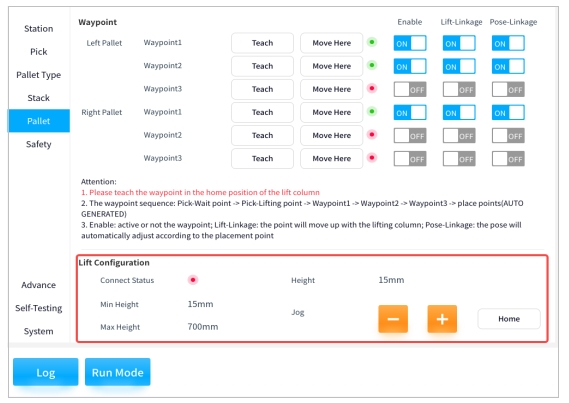Click Move Here for Right Pallet Waypoint1
Image resolution: width=569 pixels, height=403 pixels.
point(332,112)
